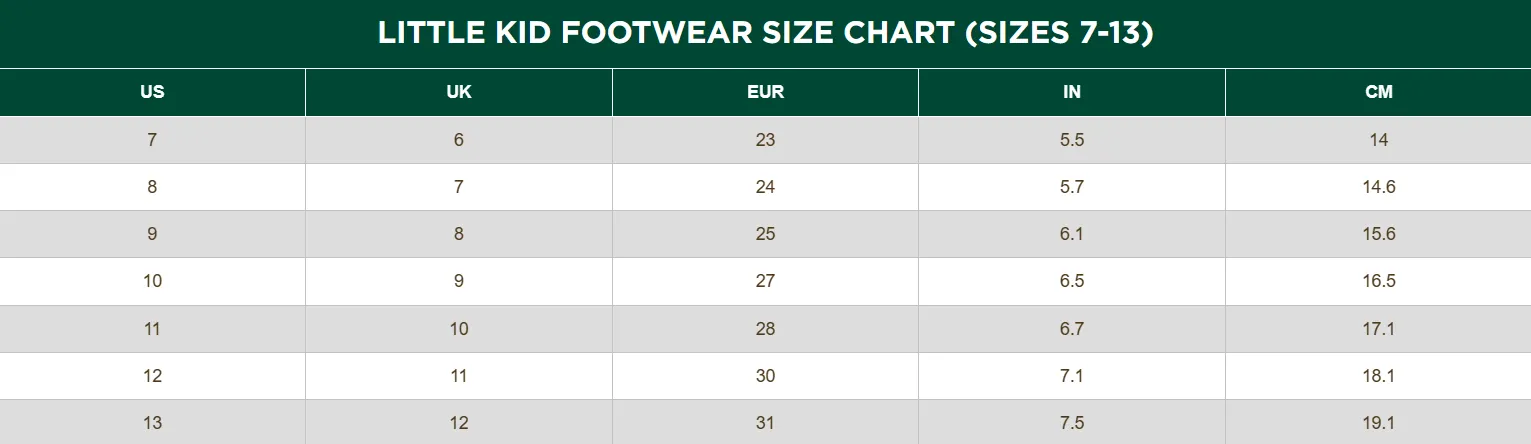
Task: Select the CM column header
Action: tap(1378, 92)
